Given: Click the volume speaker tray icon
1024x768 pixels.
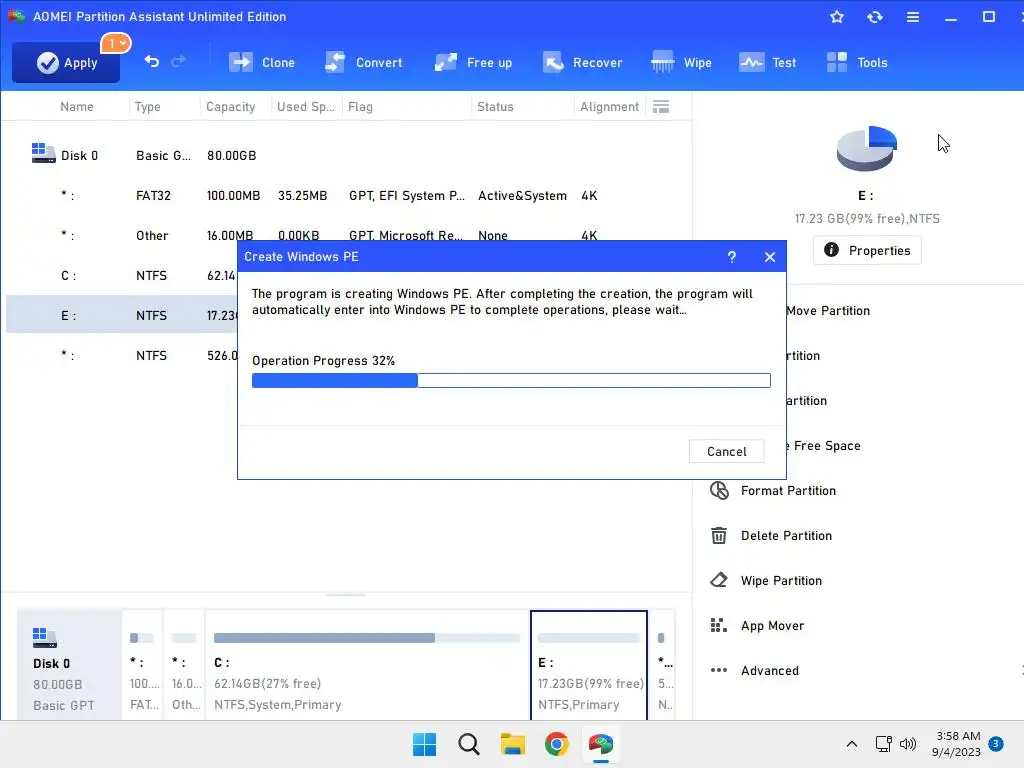Looking at the screenshot, I should (x=908, y=744).
